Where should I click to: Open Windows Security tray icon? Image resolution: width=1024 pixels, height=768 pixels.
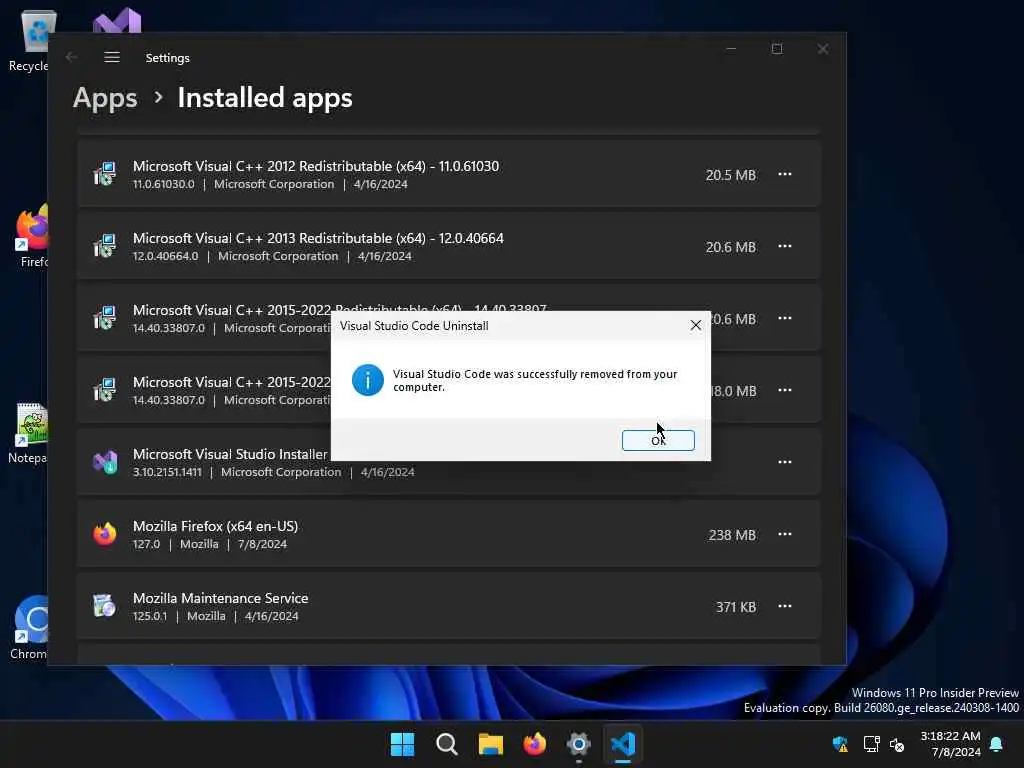[x=840, y=744]
